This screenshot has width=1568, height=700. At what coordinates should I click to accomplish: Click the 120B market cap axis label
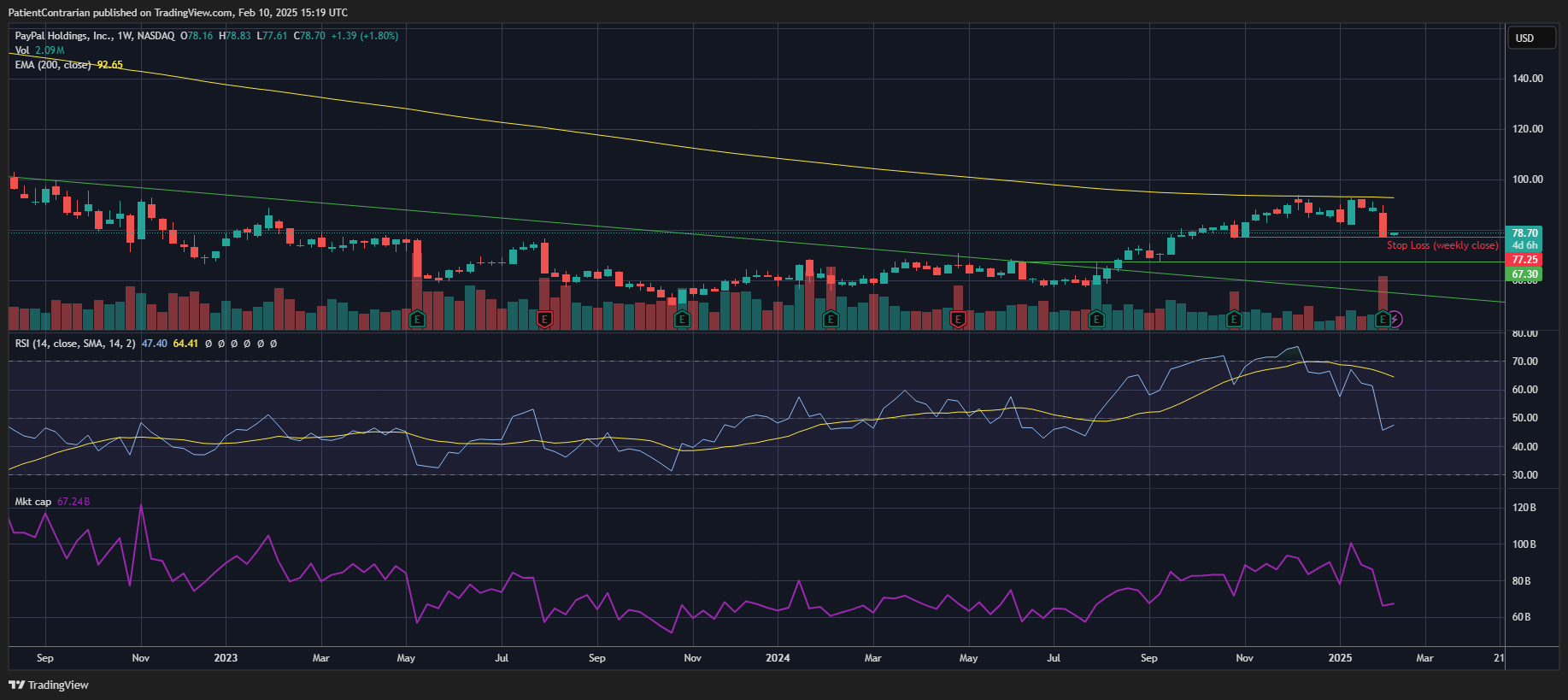[1524, 508]
